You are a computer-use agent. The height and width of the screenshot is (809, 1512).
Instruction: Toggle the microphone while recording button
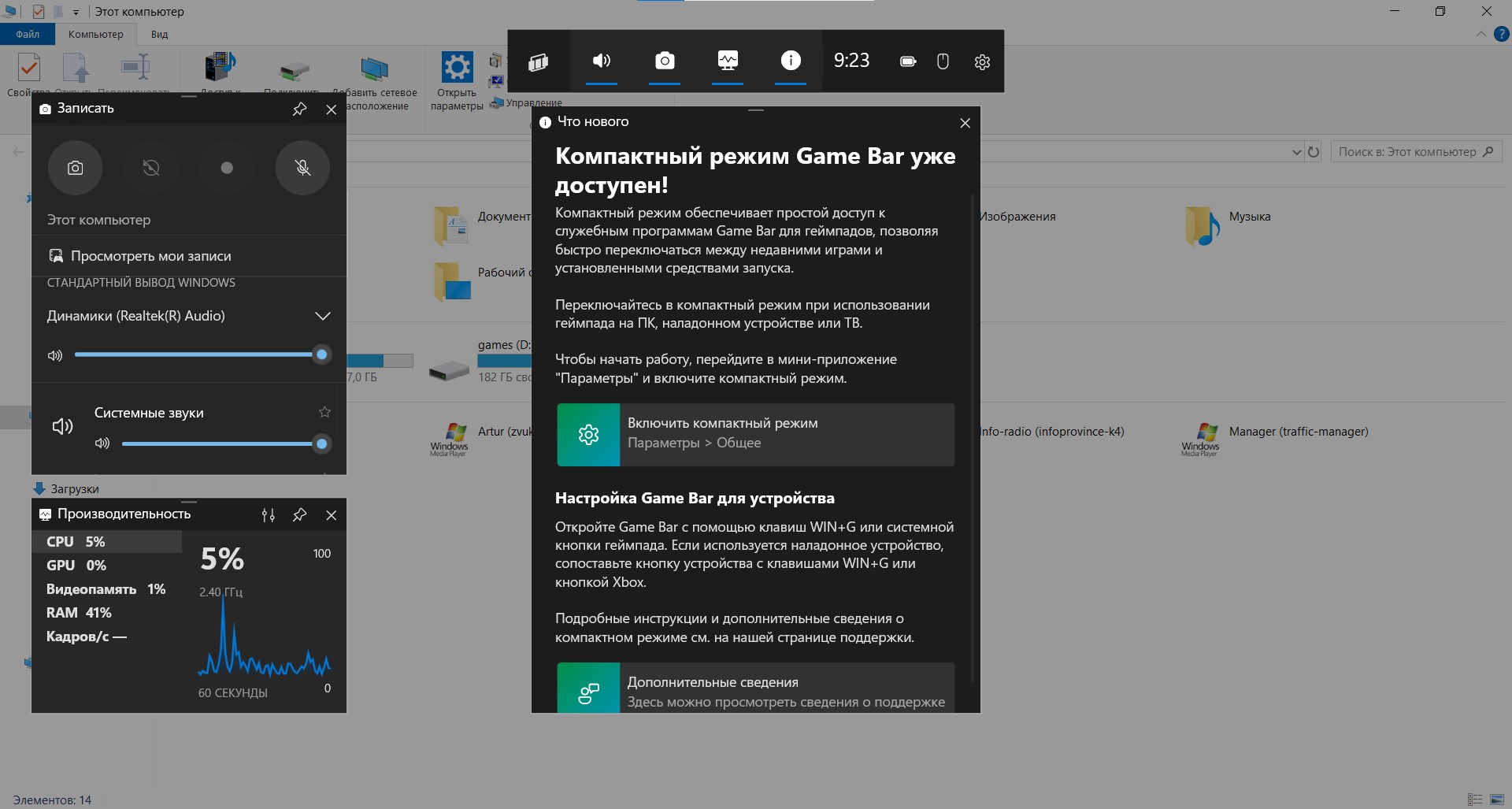coord(302,168)
